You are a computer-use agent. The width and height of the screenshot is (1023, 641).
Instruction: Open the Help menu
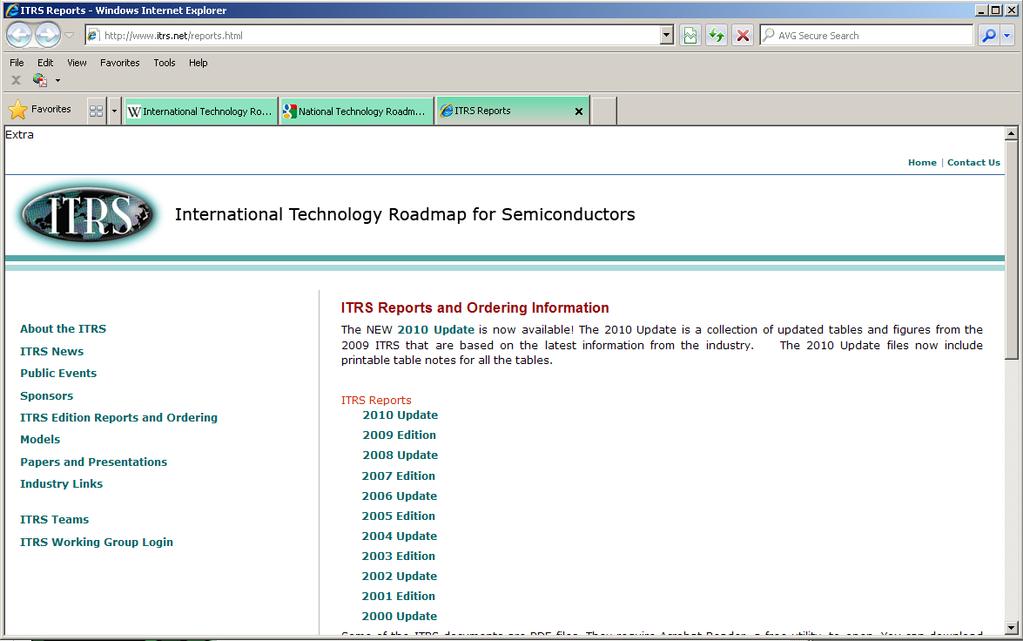click(198, 63)
